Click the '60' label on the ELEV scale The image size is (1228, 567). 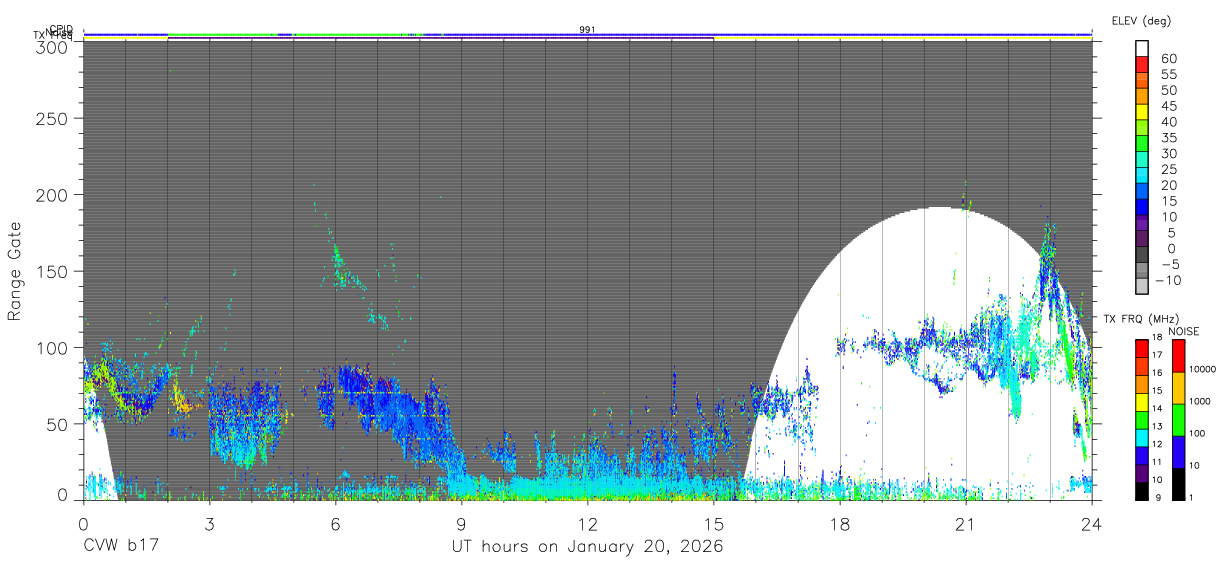coord(1168,59)
